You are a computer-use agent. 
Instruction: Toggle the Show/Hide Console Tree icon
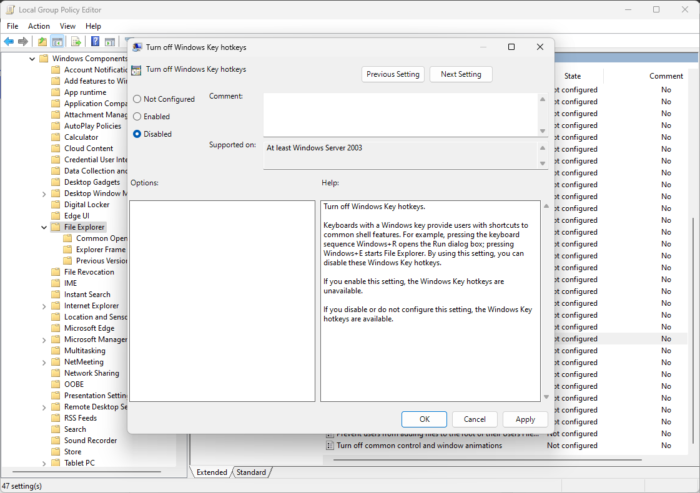click(x=57, y=42)
